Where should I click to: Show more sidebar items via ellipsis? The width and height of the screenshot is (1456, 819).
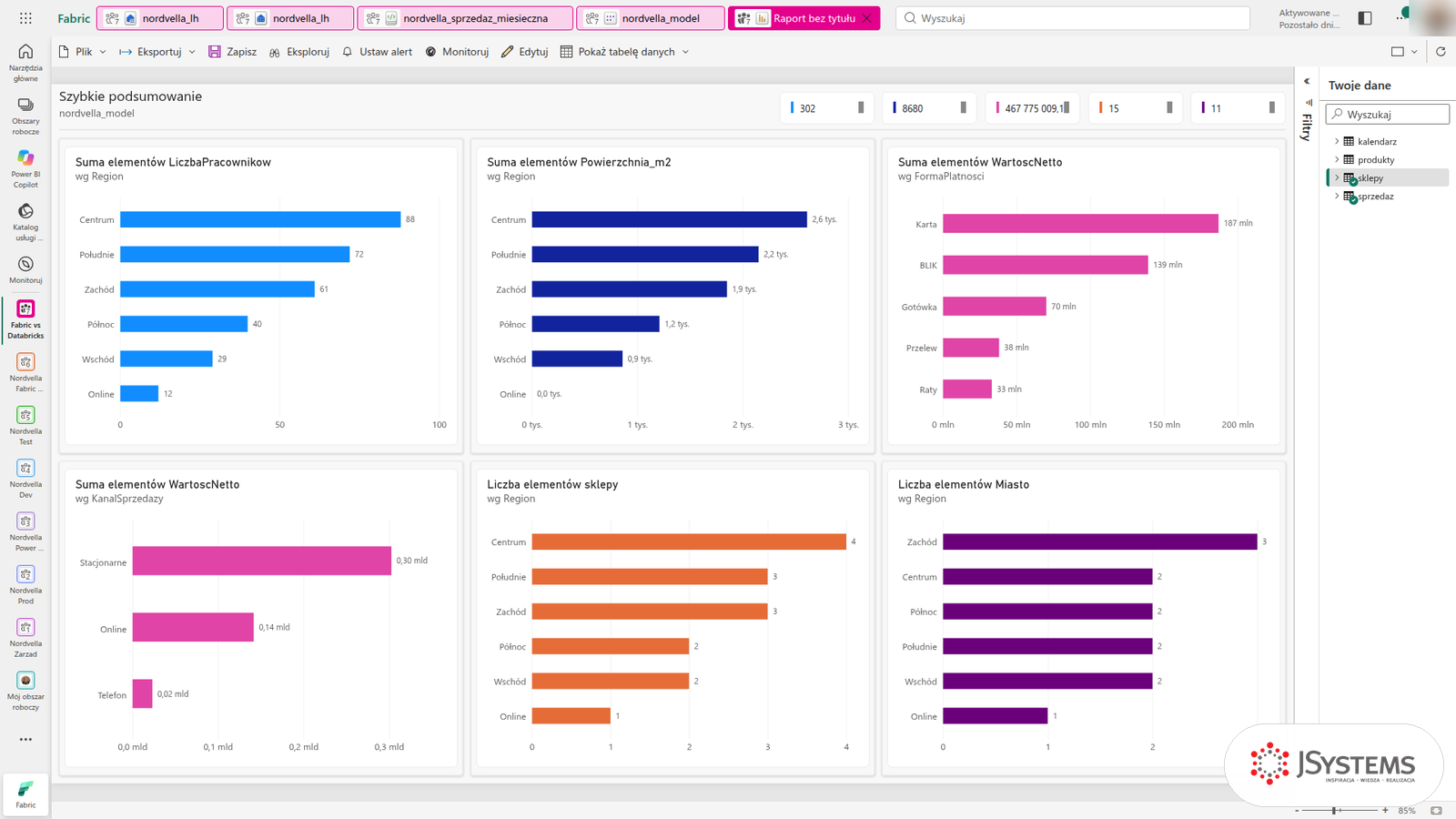tap(25, 739)
